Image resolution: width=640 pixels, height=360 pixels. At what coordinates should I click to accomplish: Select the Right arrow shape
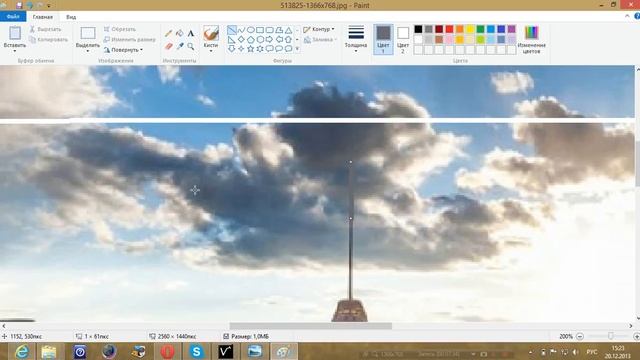tap(269, 40)
